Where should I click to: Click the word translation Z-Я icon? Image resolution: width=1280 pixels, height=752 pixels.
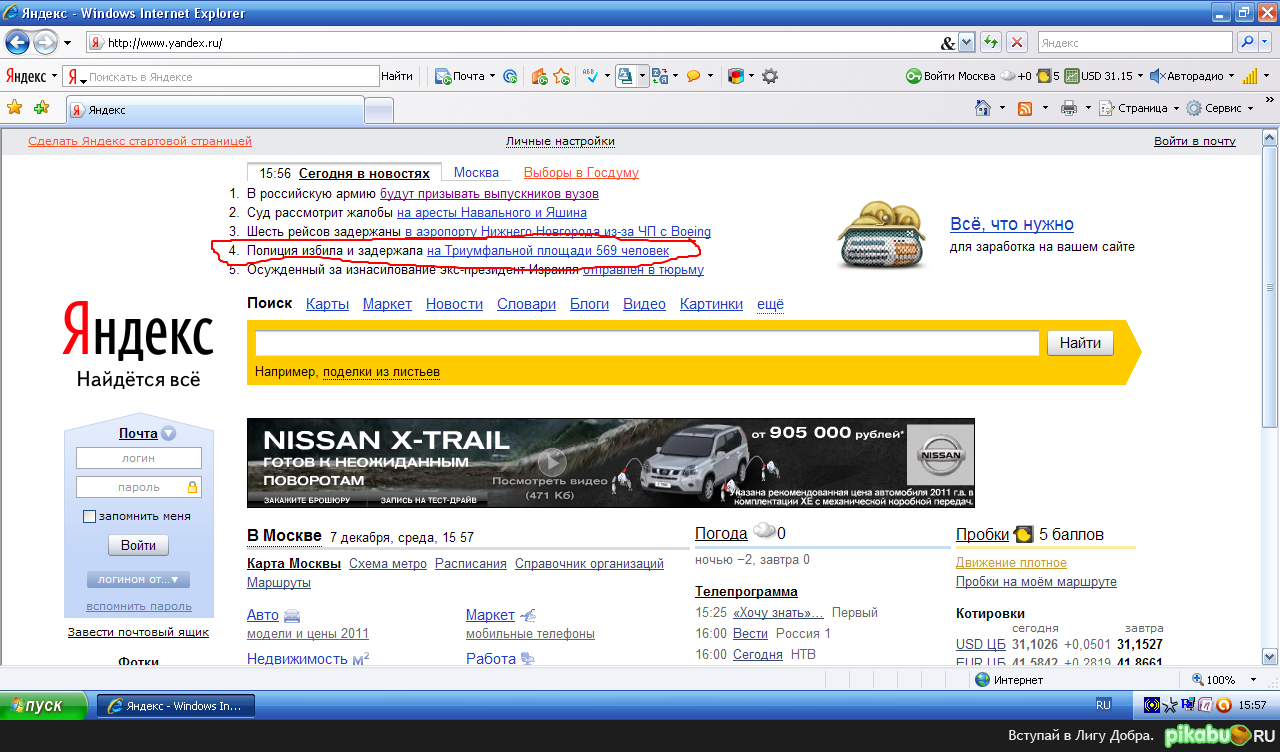click(x=662, y=76)
